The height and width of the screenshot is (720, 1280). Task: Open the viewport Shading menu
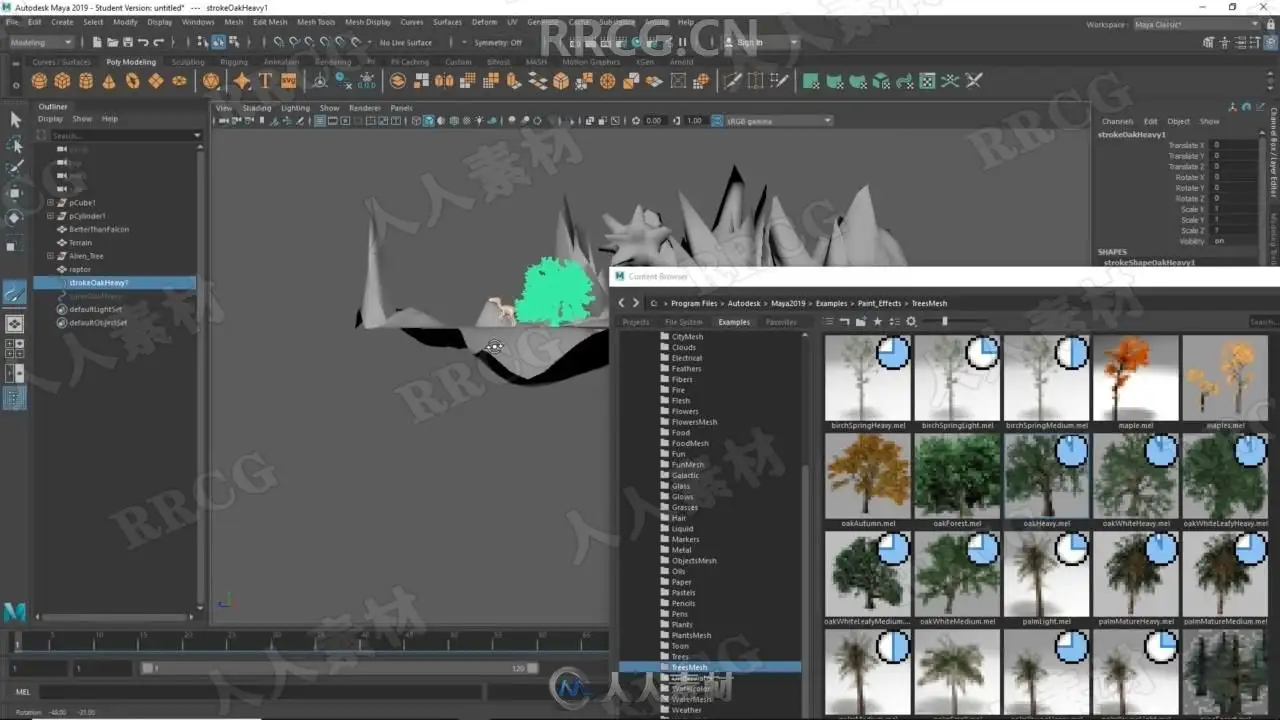coord(257,108)
